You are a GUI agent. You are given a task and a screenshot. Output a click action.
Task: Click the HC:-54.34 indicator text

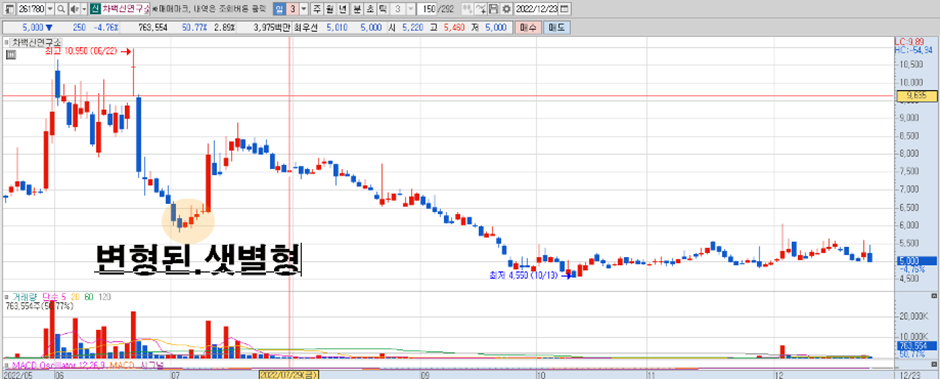coord(914,49)
